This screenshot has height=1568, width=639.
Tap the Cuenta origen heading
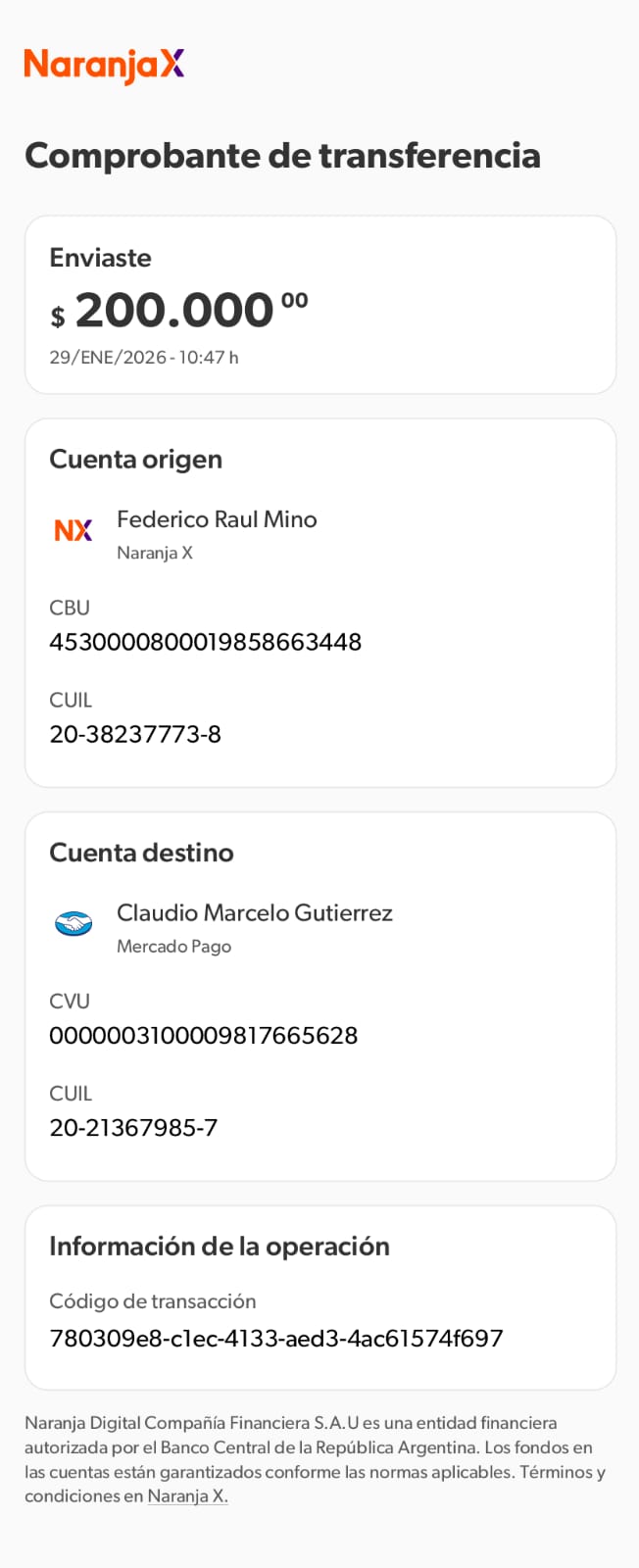[x=135, y=459]
